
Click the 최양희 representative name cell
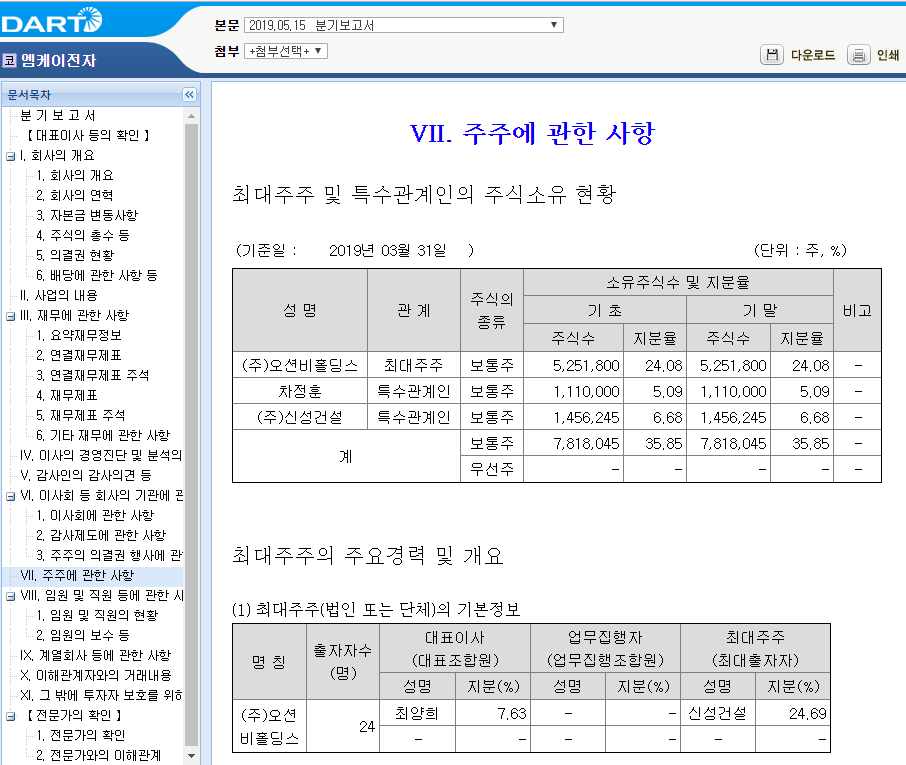click(x=417, y=714)
